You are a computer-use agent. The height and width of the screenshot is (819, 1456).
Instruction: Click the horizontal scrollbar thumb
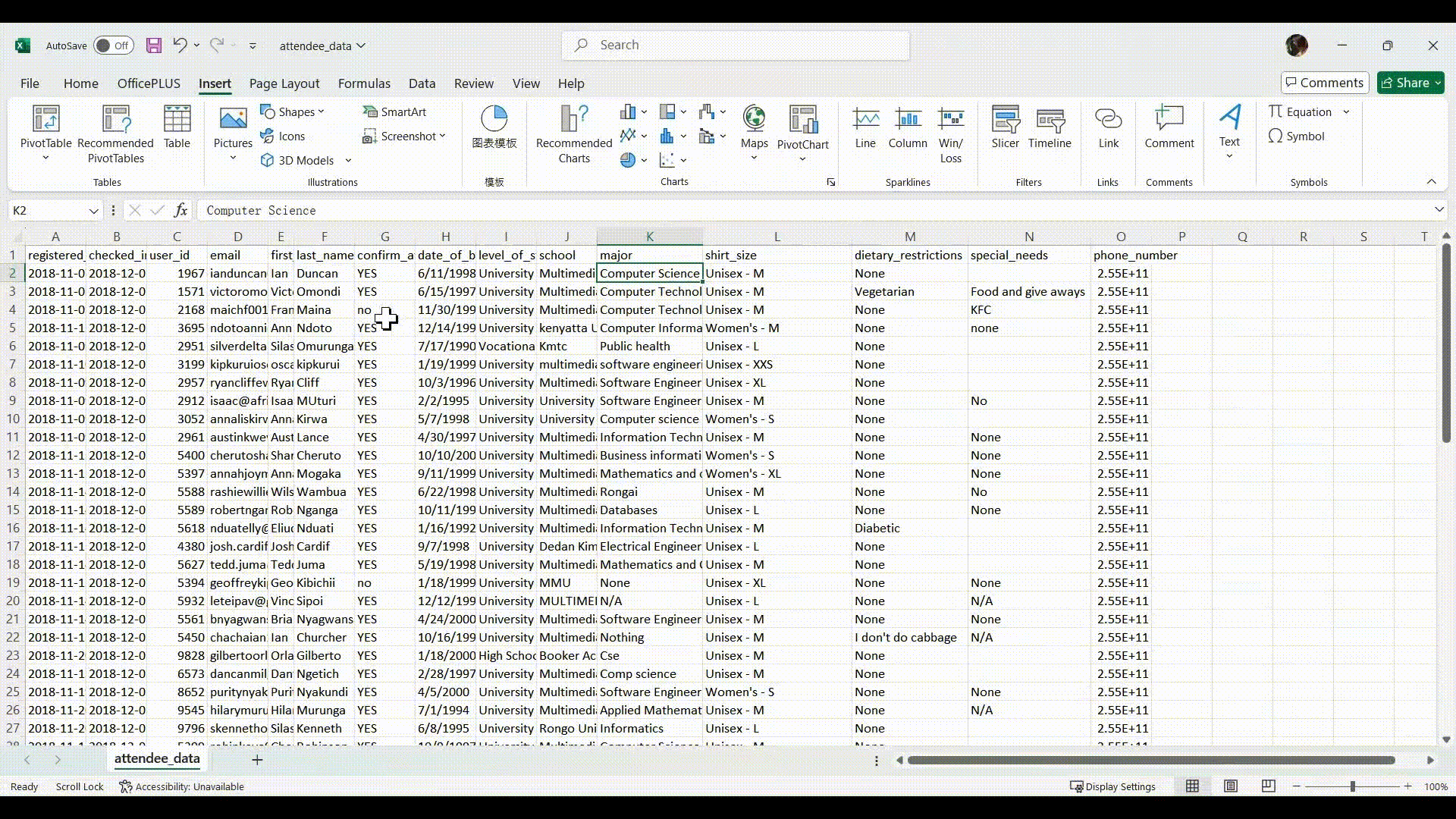click(1151, 760)
